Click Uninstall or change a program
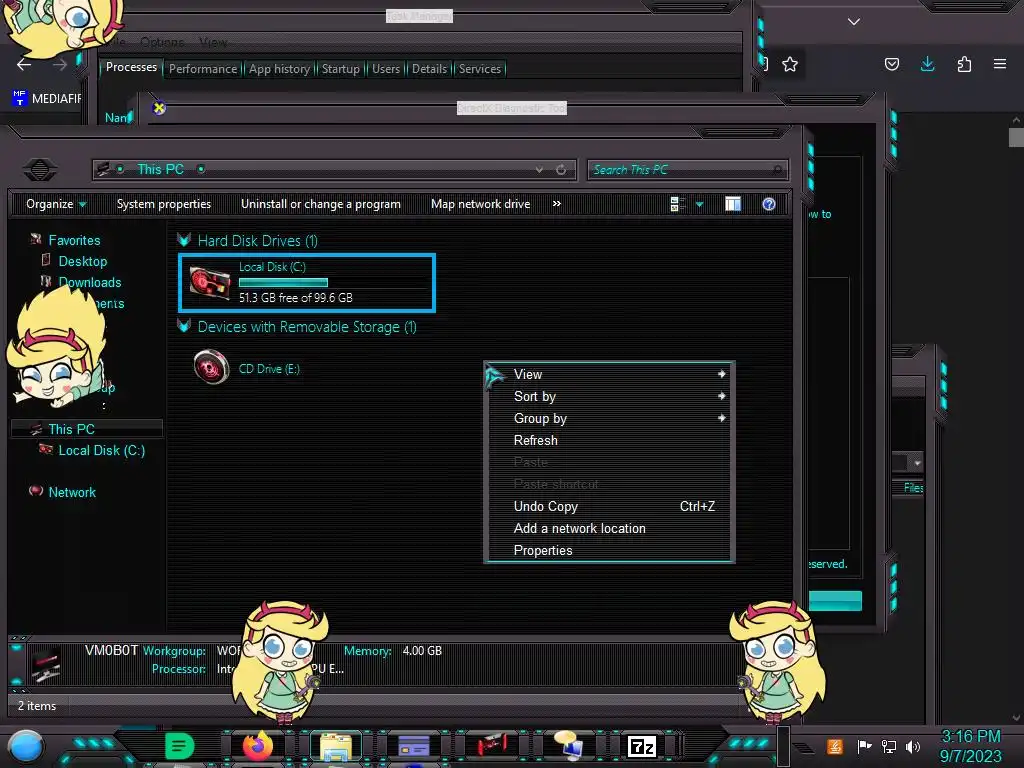Screen dimensions: 1024x768 tap(321, 204)
